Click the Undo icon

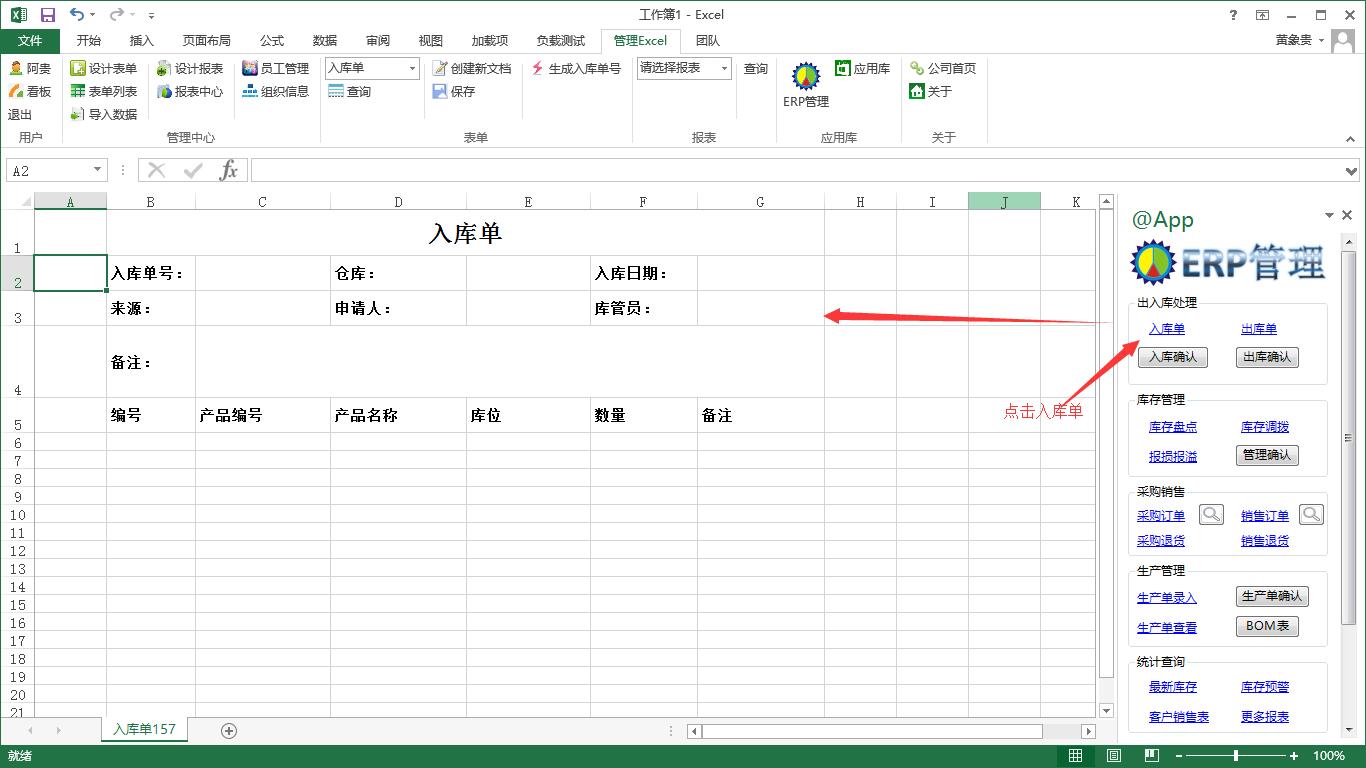[77, 15]
